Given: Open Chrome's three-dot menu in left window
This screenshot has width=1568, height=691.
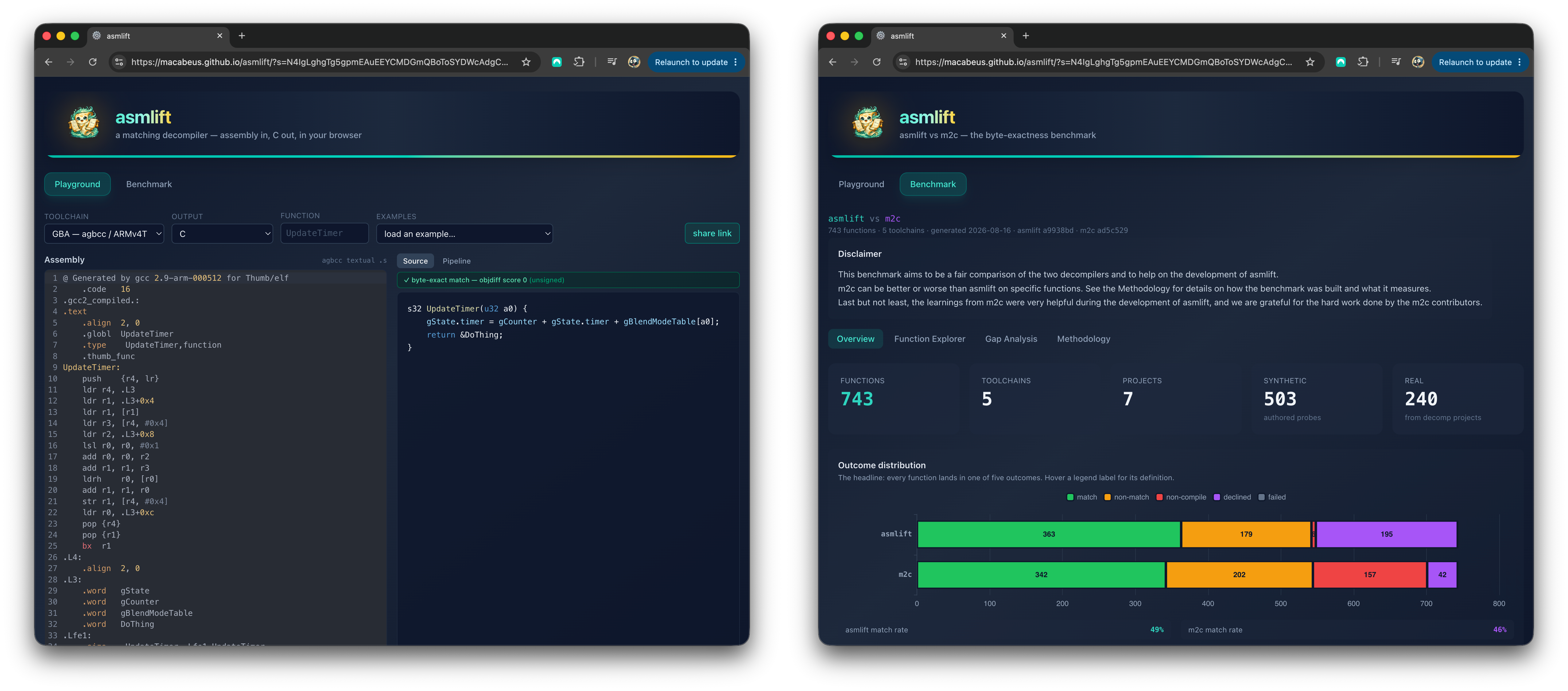Looking at the screenshot, I should tap(736, 62).
